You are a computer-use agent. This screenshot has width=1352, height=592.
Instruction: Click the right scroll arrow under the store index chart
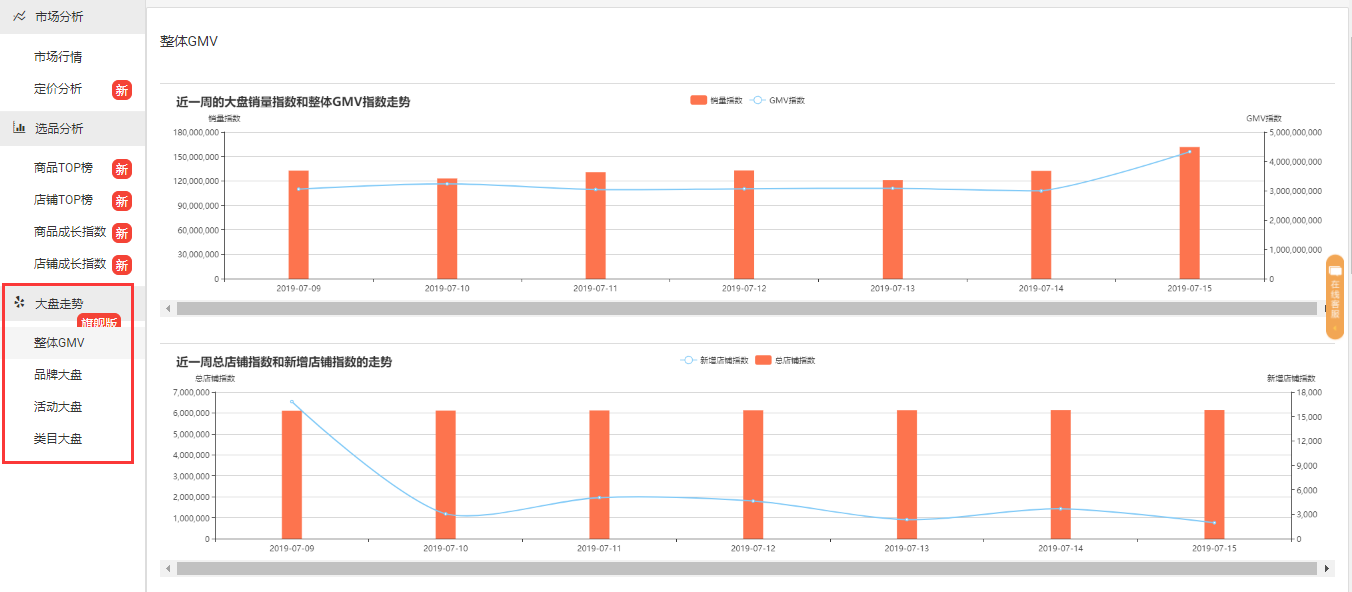point(1327,568)
